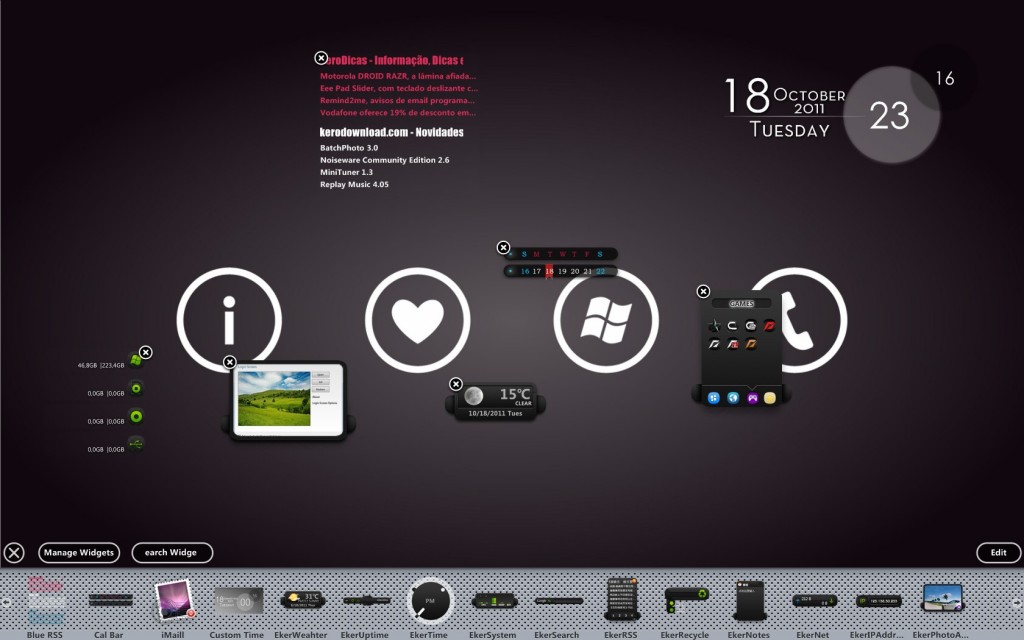Click the '46.8GB |223.4GB' drive text
Image resolution: width=1024 pixels, height=640 pixels.
click(x=101, y=366)
